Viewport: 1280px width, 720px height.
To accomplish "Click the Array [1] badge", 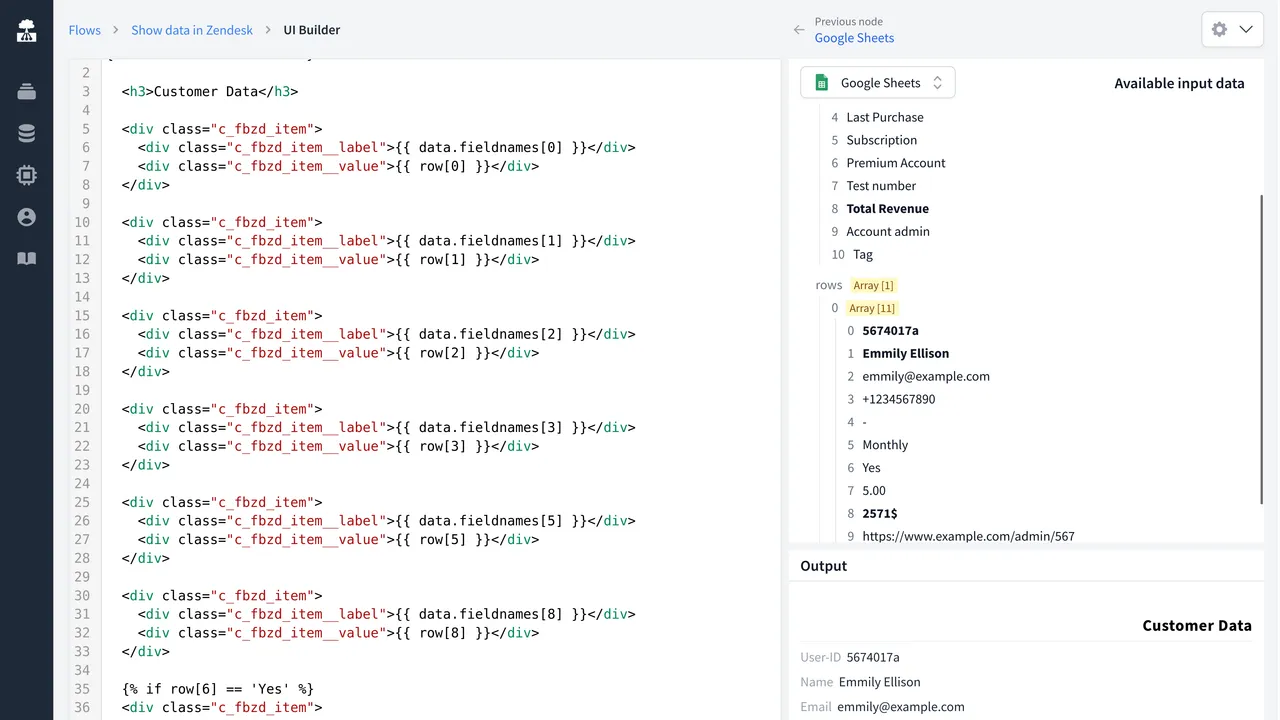I will (873, 286).
